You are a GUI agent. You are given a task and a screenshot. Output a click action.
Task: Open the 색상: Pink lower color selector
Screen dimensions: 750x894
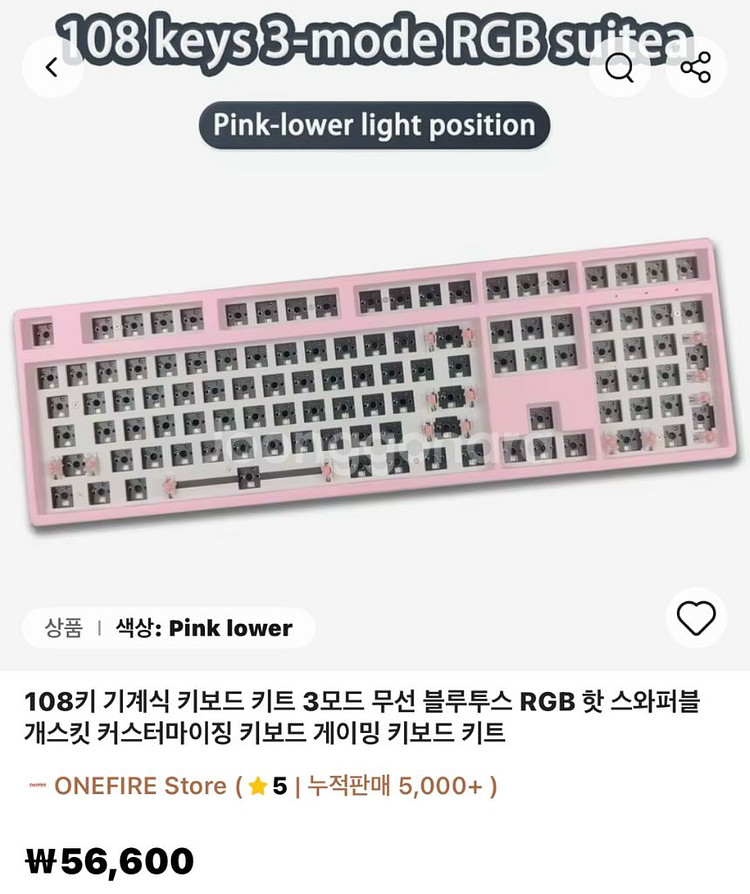point(205,628)
